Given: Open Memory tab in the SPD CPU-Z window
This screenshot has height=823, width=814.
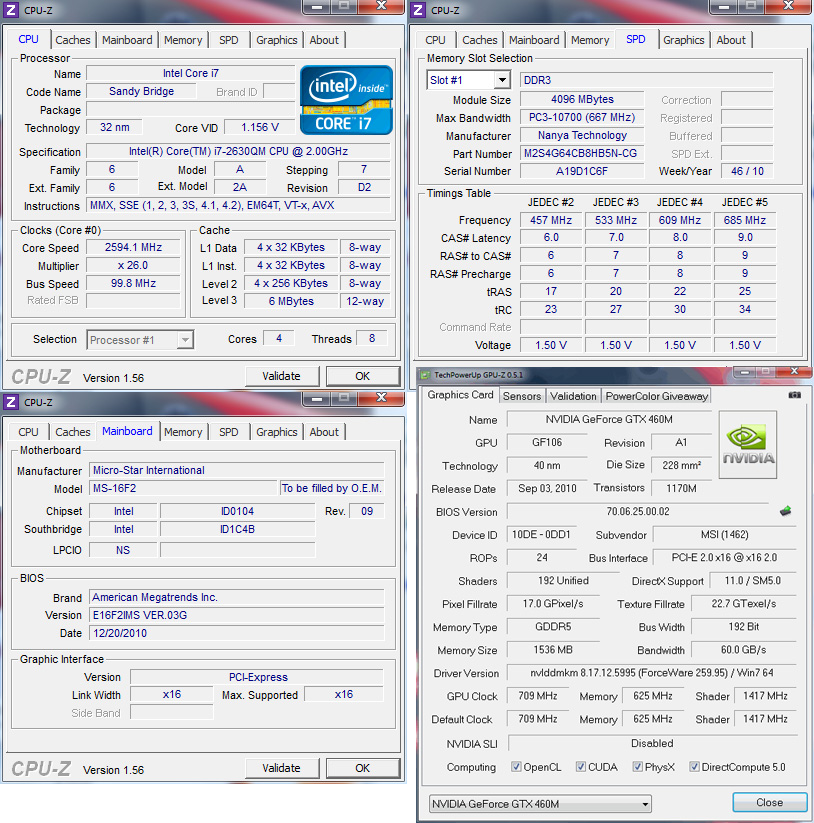Looking at the screenshot, I should coord(590,40).
